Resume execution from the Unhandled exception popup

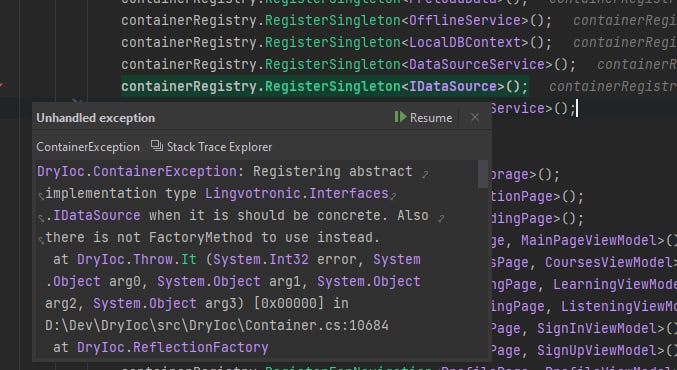tap(423, 117)
